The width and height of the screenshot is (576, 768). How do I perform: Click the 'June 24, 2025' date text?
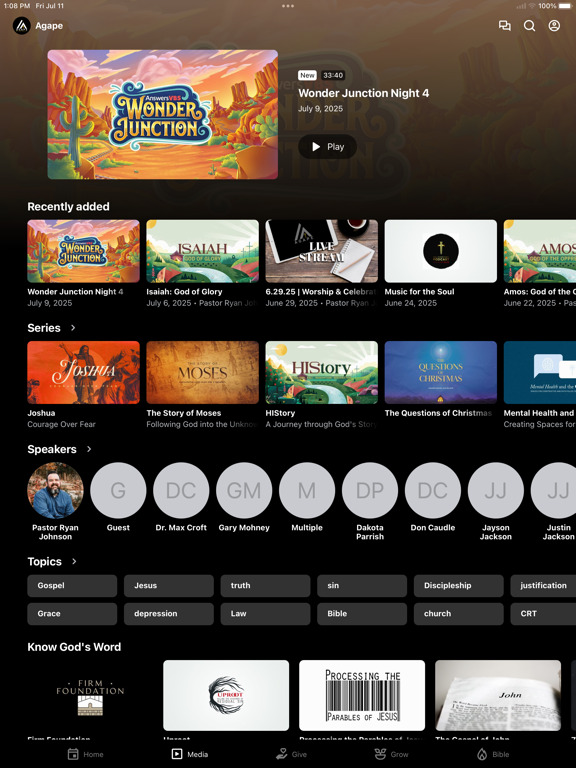(x=410, y=303)
